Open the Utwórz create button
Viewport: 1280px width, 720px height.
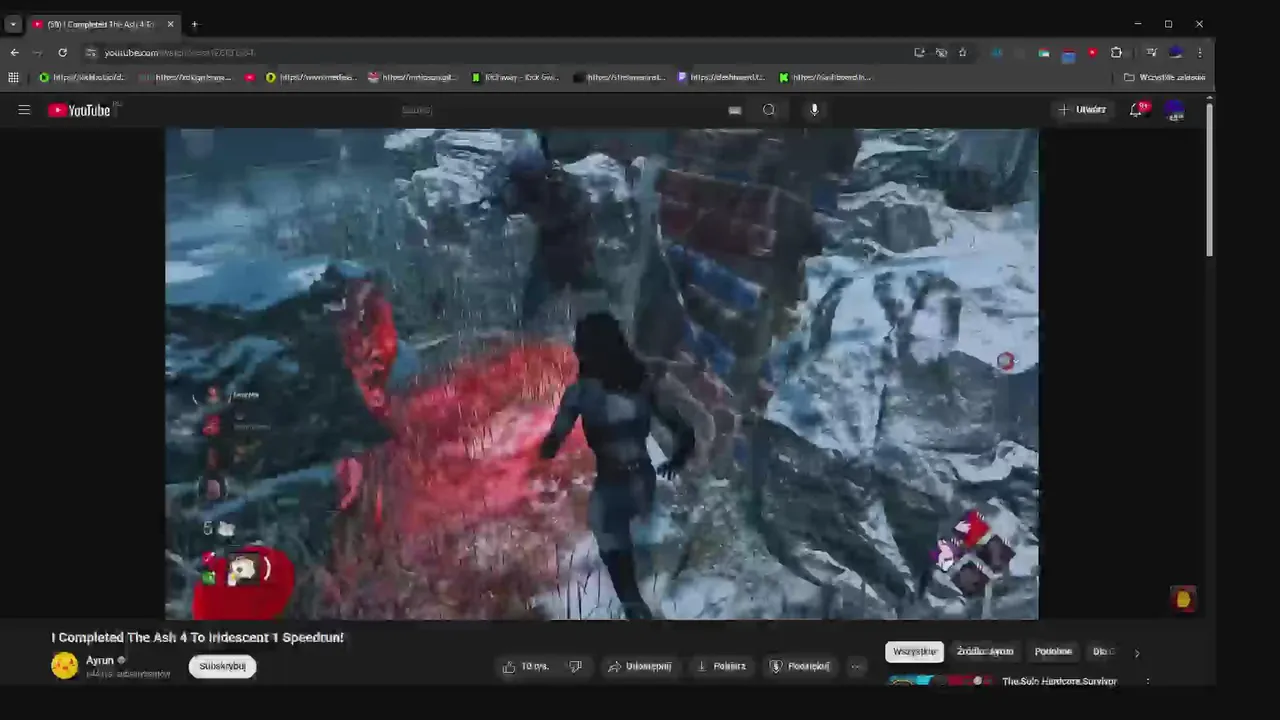pyautogui.click(x=1083, y=110)
